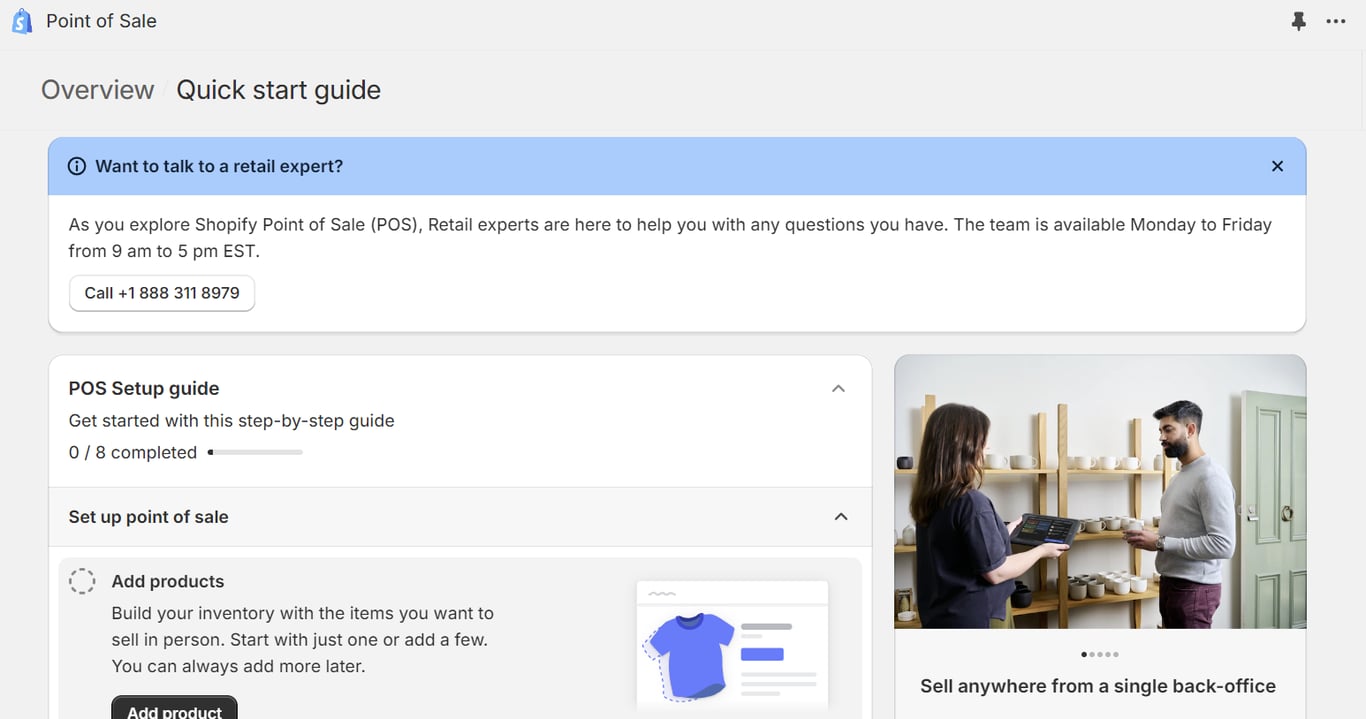Click the Shopify logo icon
Screen dimensions: 1366x719
tap(21, 20)
